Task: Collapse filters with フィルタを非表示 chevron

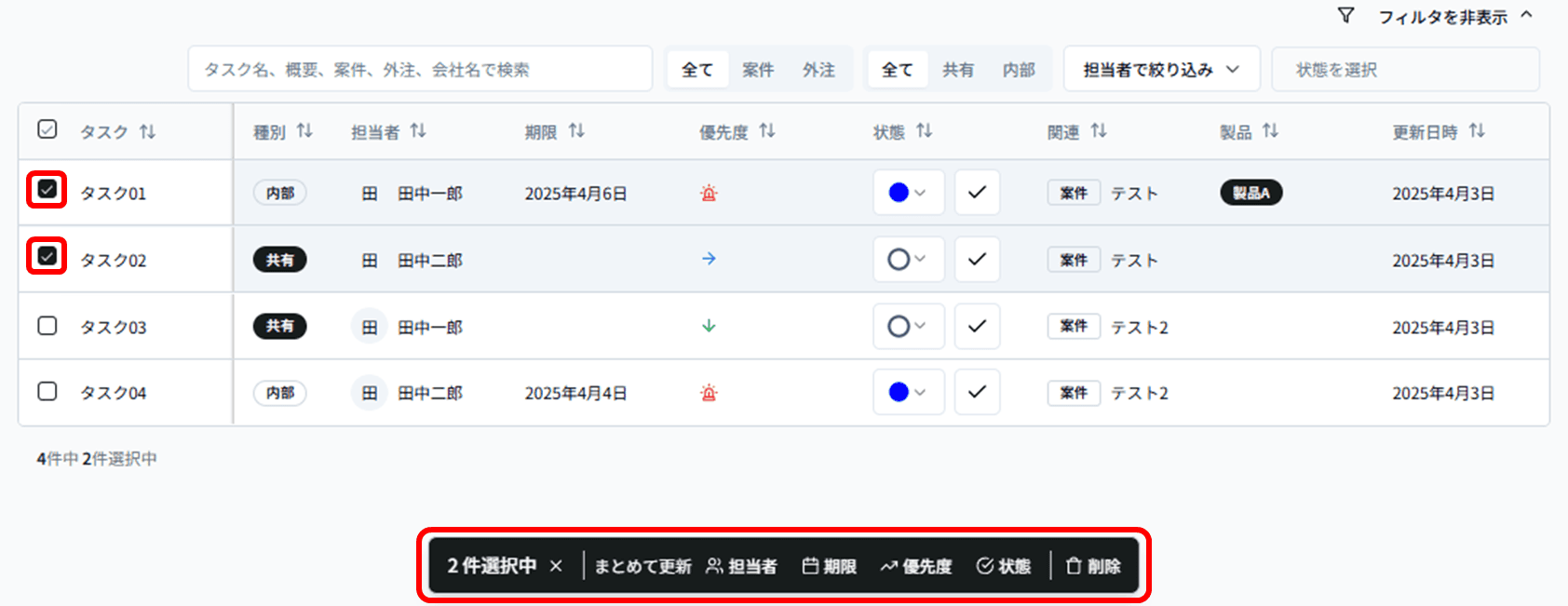Action: tap(1526, 16)
